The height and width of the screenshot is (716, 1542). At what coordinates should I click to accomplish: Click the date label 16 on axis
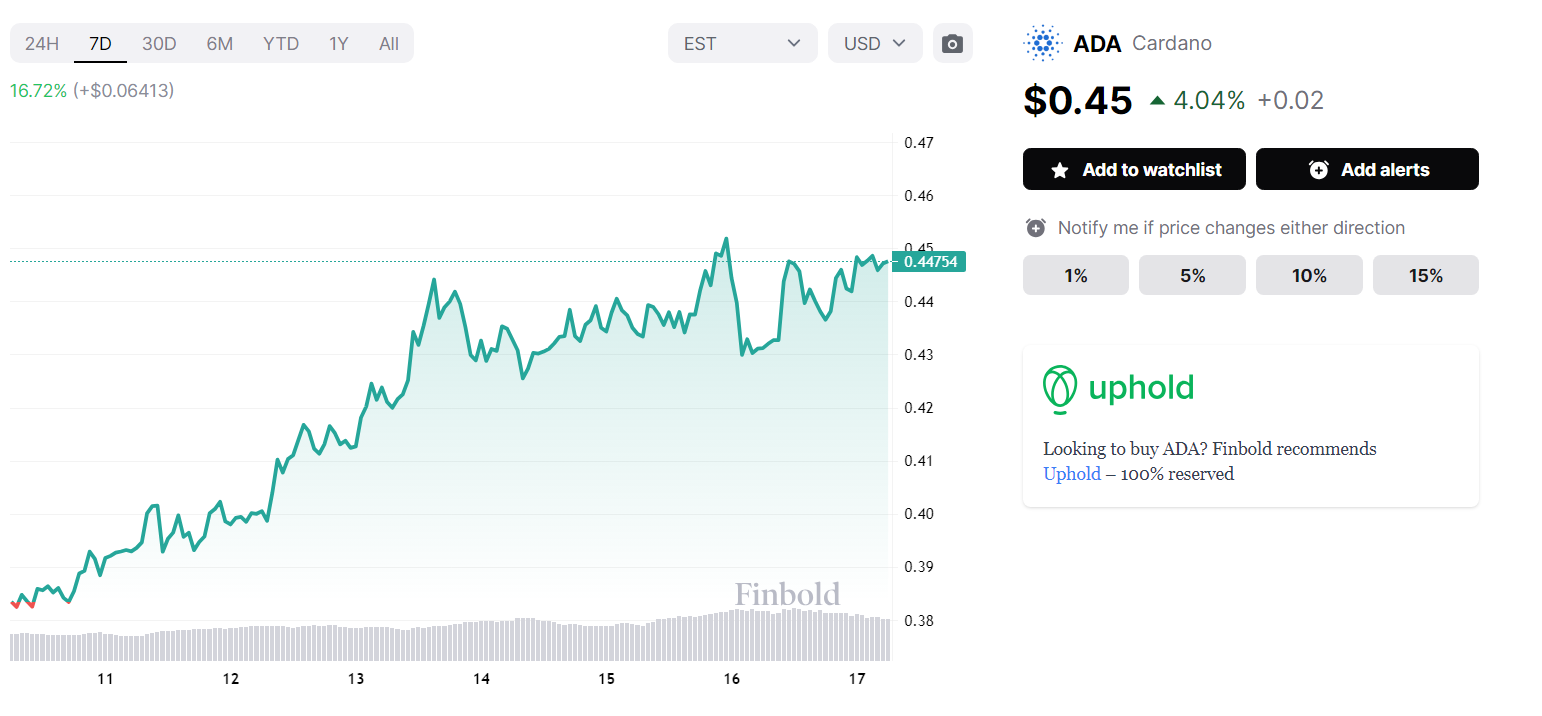coord(731,679)
